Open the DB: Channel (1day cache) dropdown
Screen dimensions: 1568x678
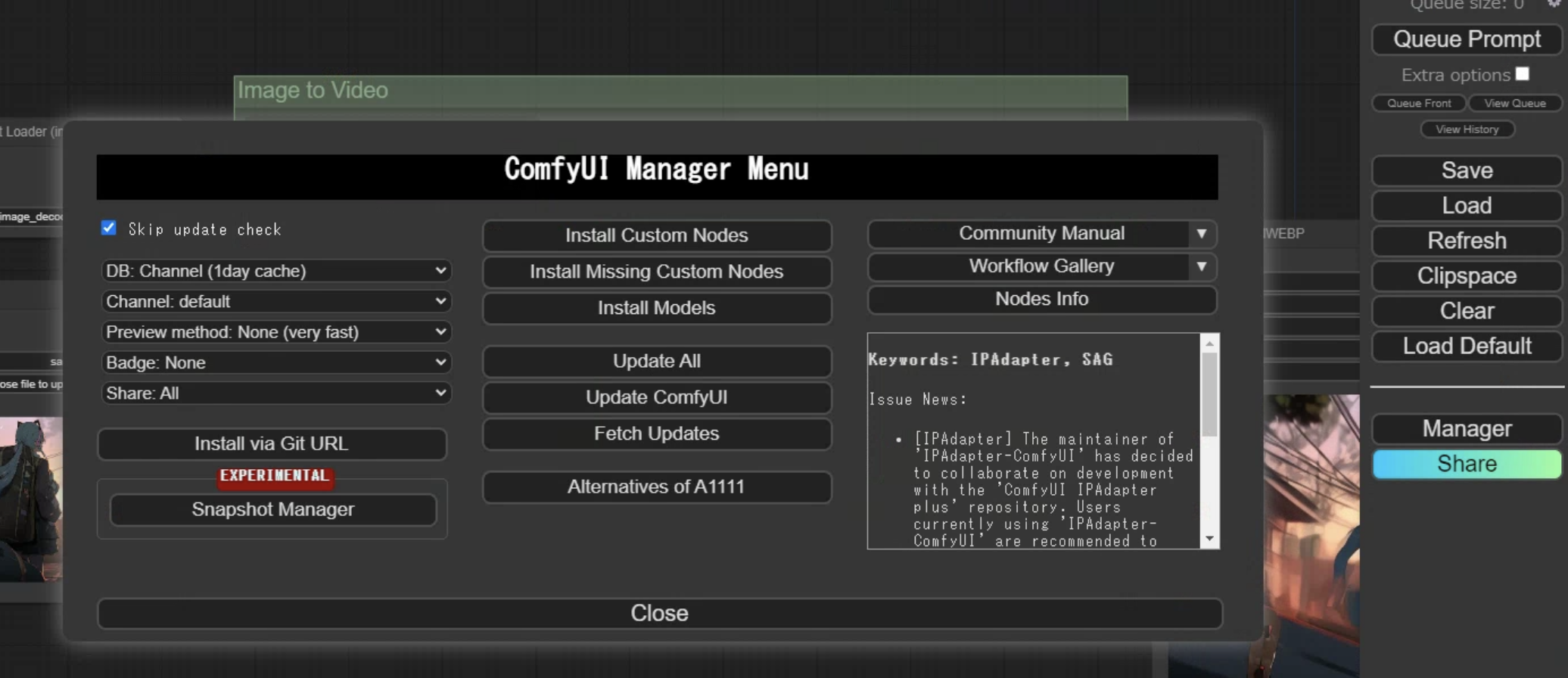(x=276, y=271)
